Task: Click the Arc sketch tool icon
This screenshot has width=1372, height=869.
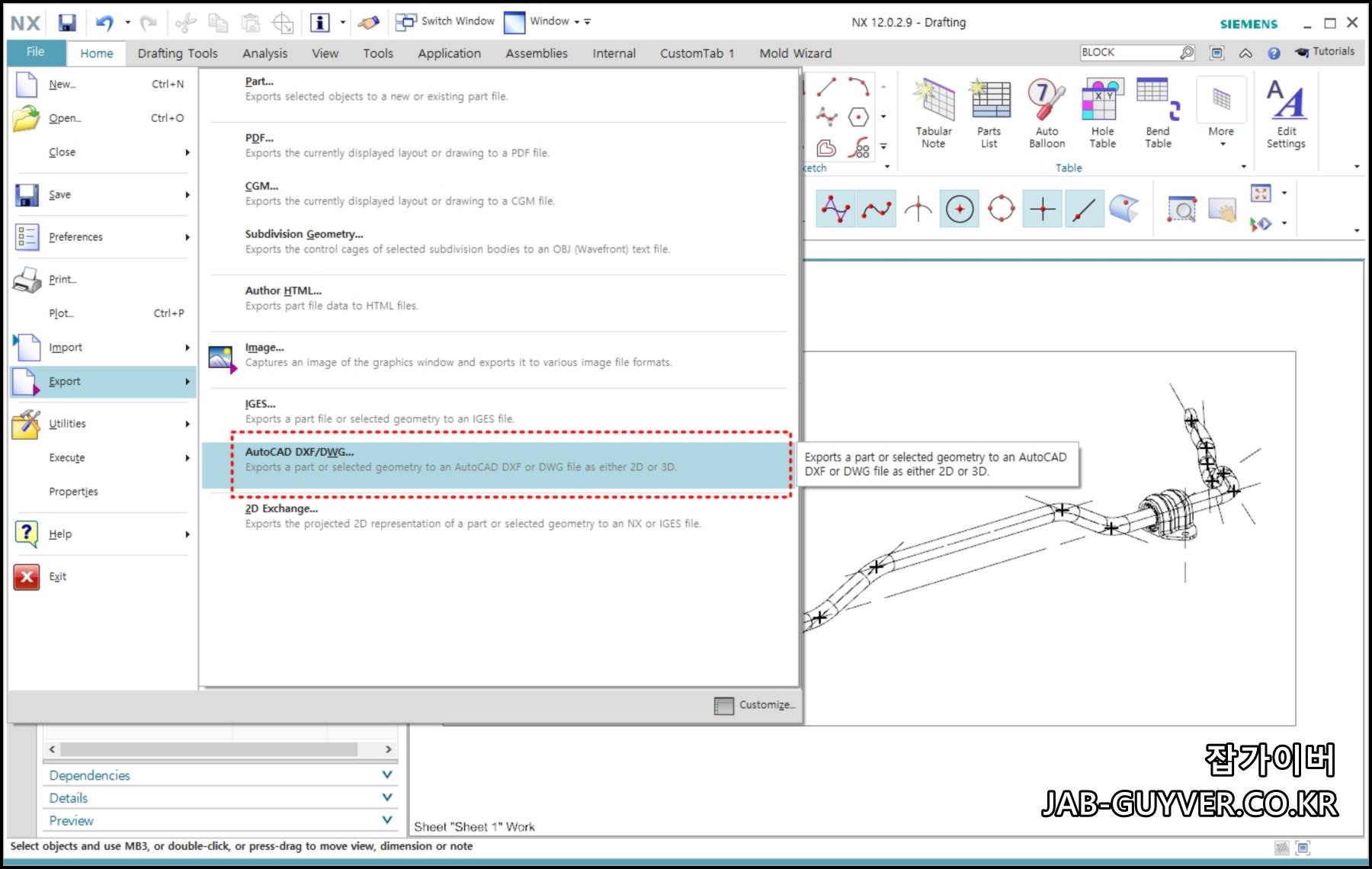Action: point(859,87)
